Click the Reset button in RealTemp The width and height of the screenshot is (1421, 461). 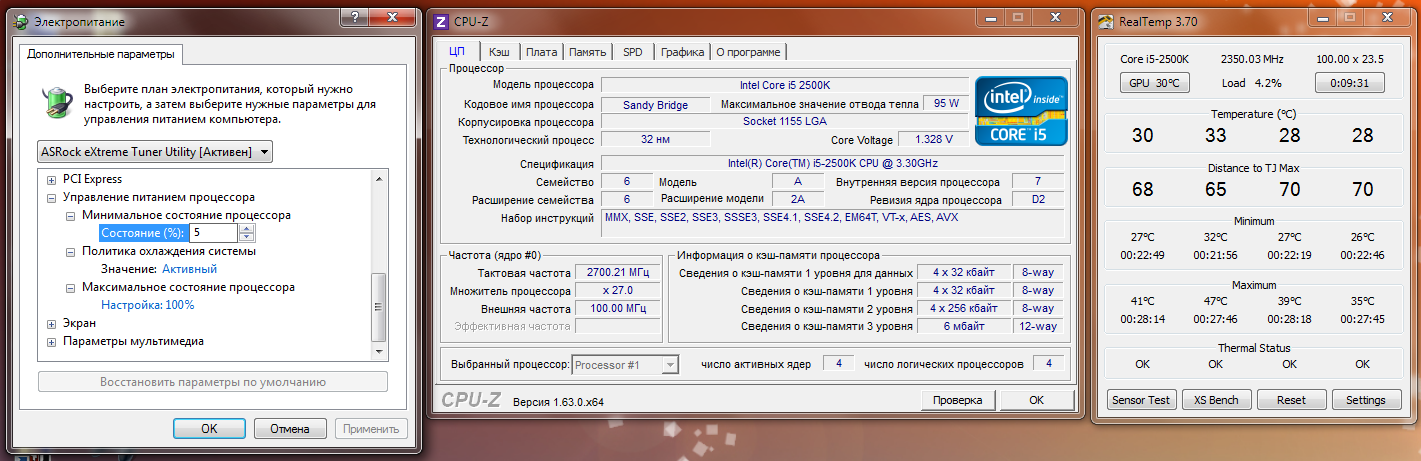[x=1291, y=400]
